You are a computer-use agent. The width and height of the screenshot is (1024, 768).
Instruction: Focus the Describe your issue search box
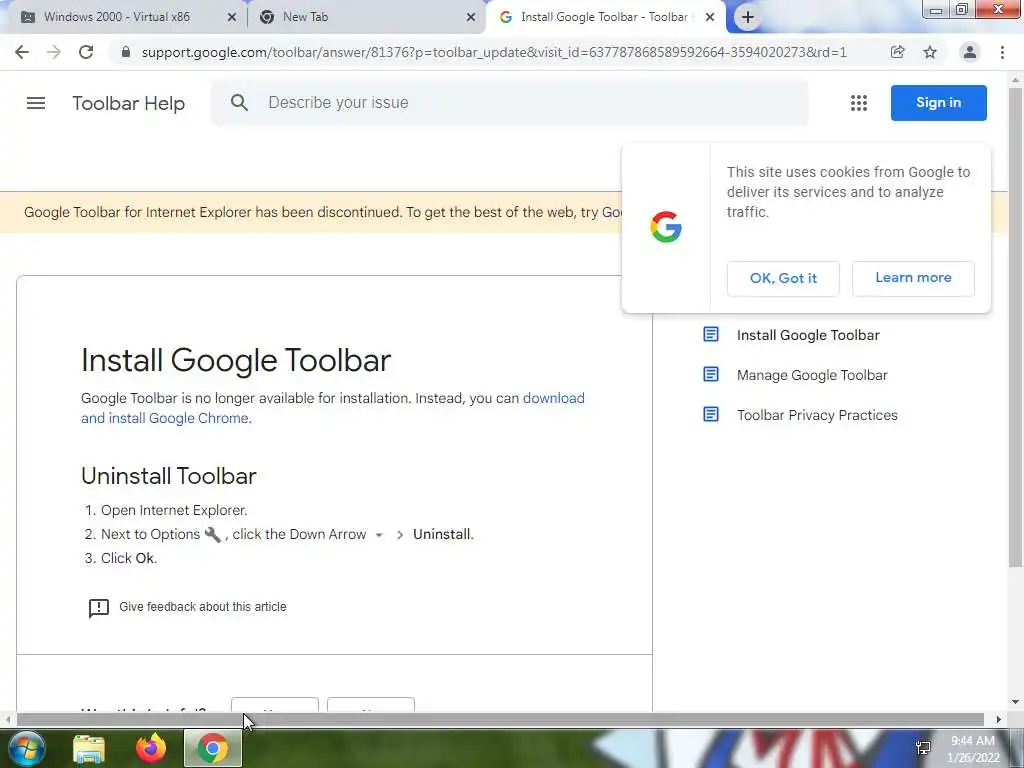509,103
